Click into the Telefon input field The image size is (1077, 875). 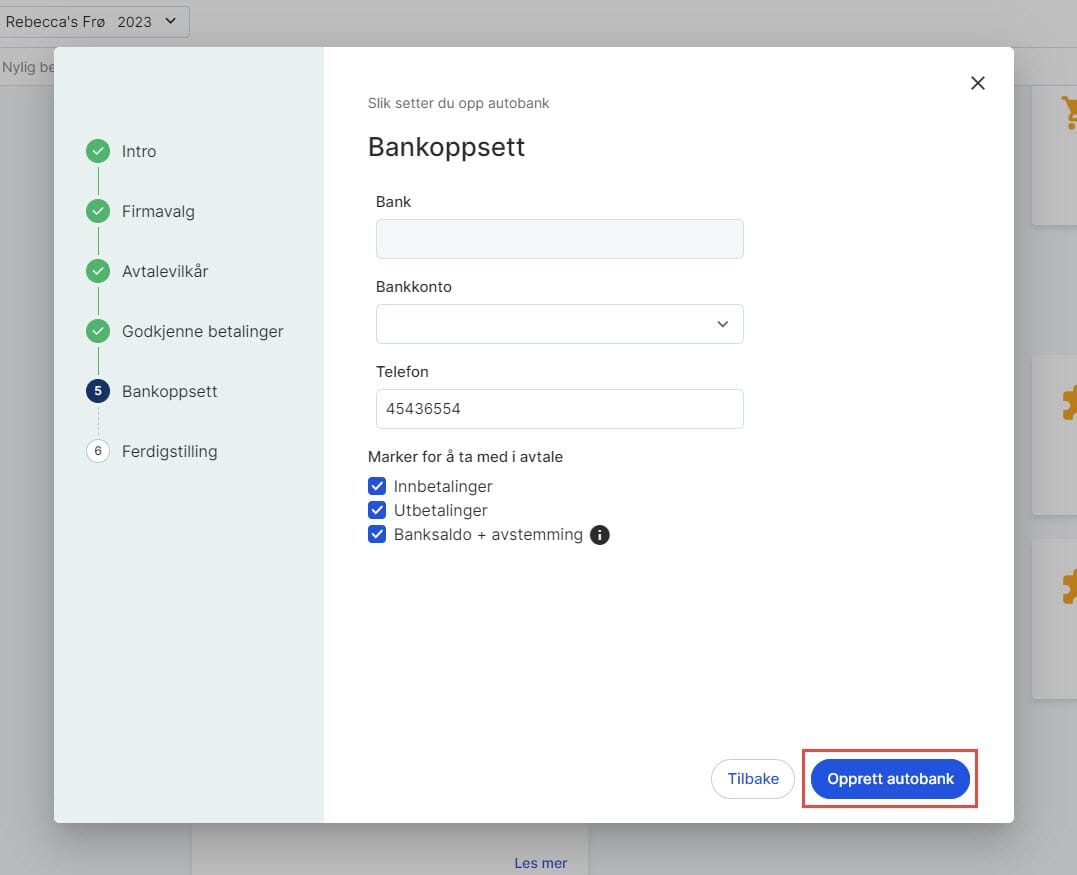(x=559, y=409)
